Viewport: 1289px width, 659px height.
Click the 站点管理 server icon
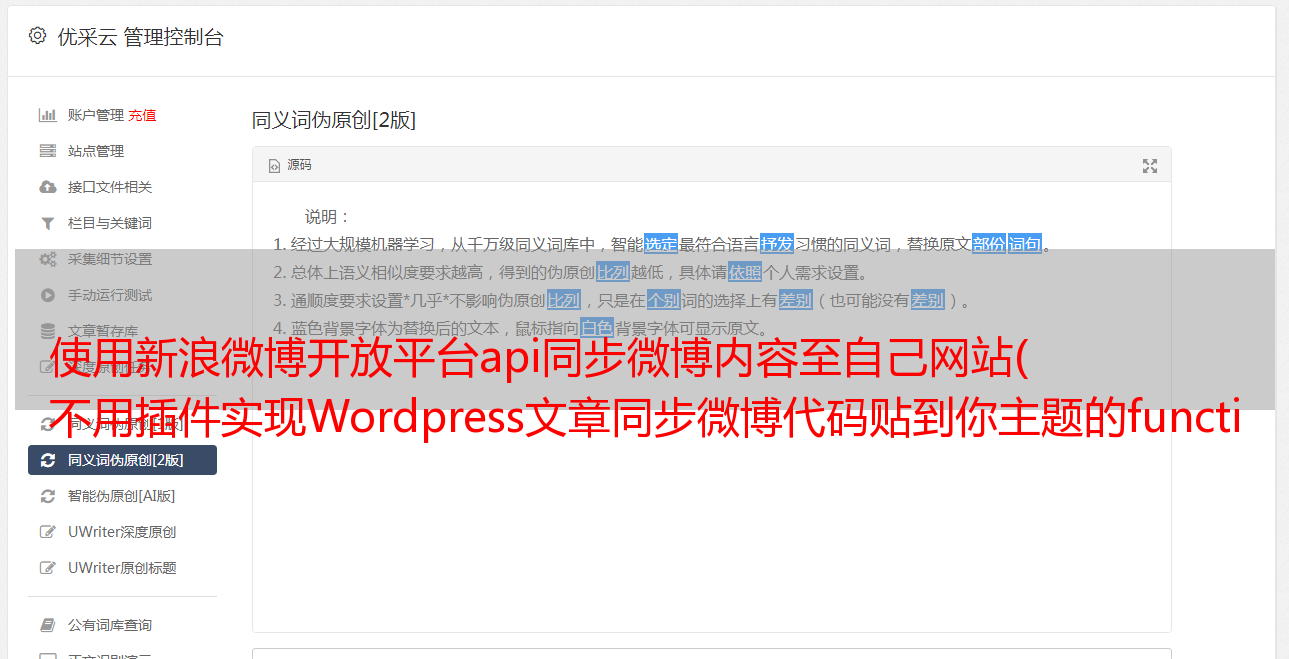[x=47, y=151]
